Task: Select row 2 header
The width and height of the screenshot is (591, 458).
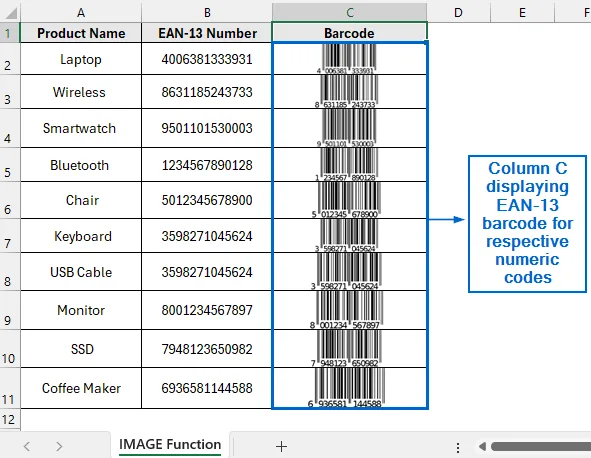Action: point(10,58)
